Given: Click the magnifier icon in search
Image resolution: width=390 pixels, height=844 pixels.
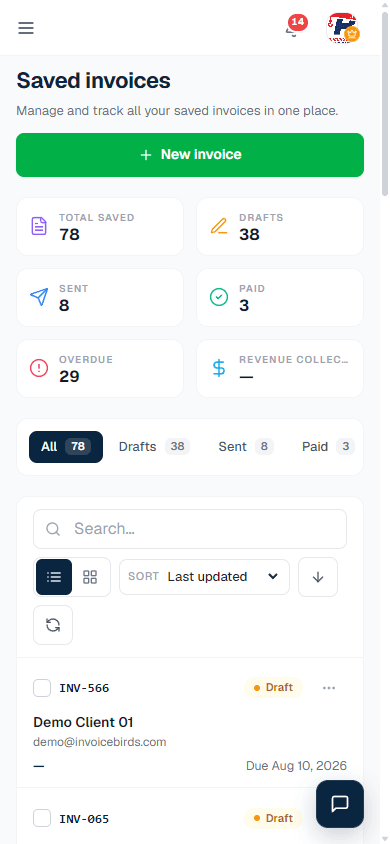Looking at the screenshot, I should click(x=53, y=529).
